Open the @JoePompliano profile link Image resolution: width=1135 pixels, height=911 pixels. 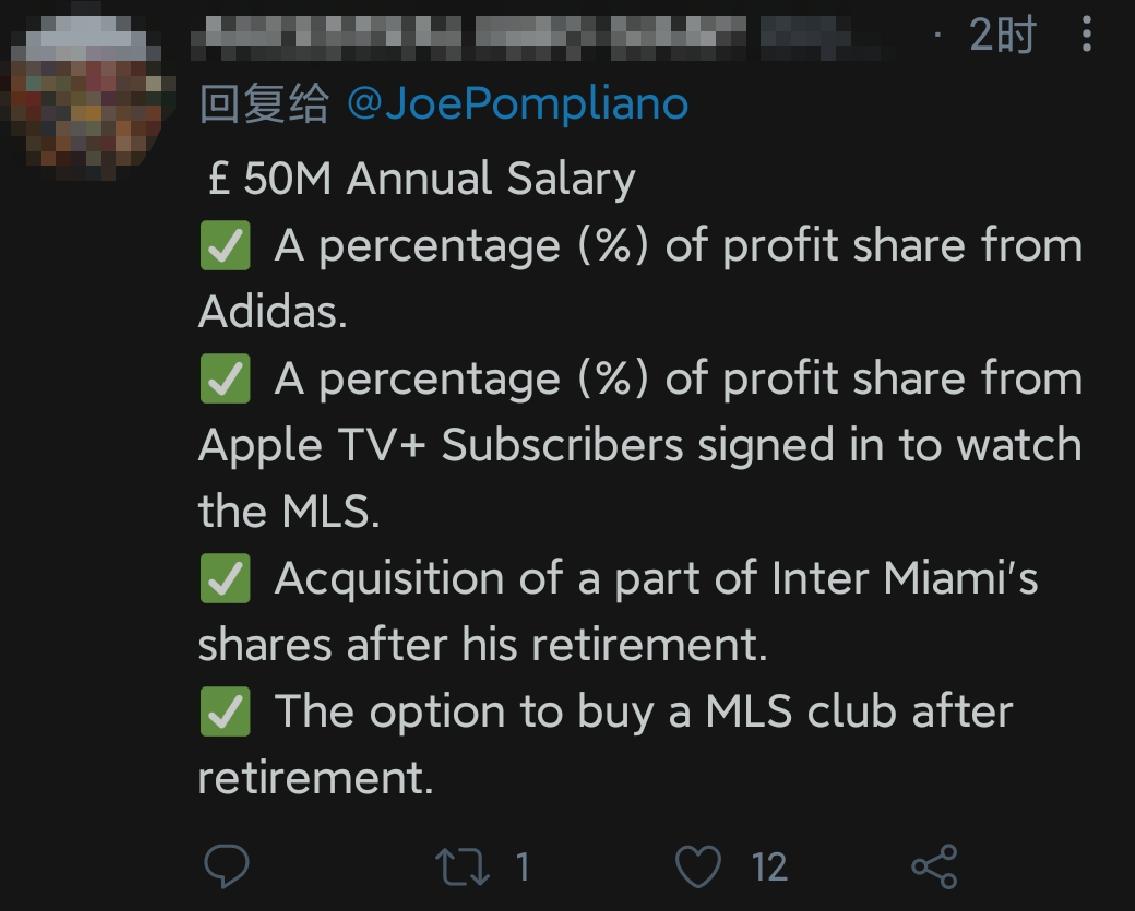click(517, 103)
